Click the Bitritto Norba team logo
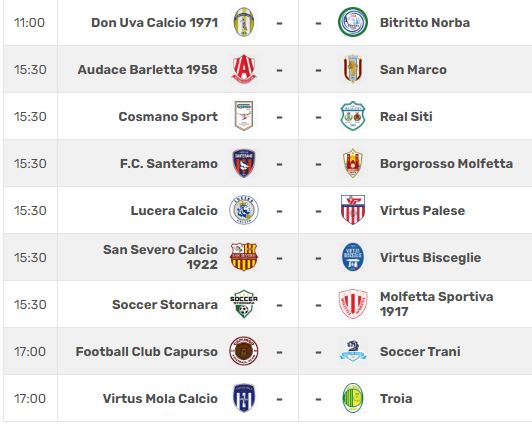Viewport: 532px width, 426px height. pos(353,22)
